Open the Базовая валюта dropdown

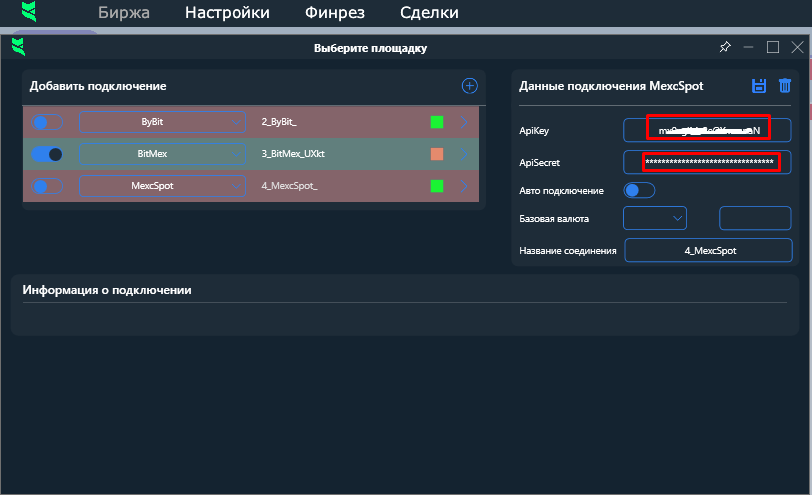[x=655, y=217]
